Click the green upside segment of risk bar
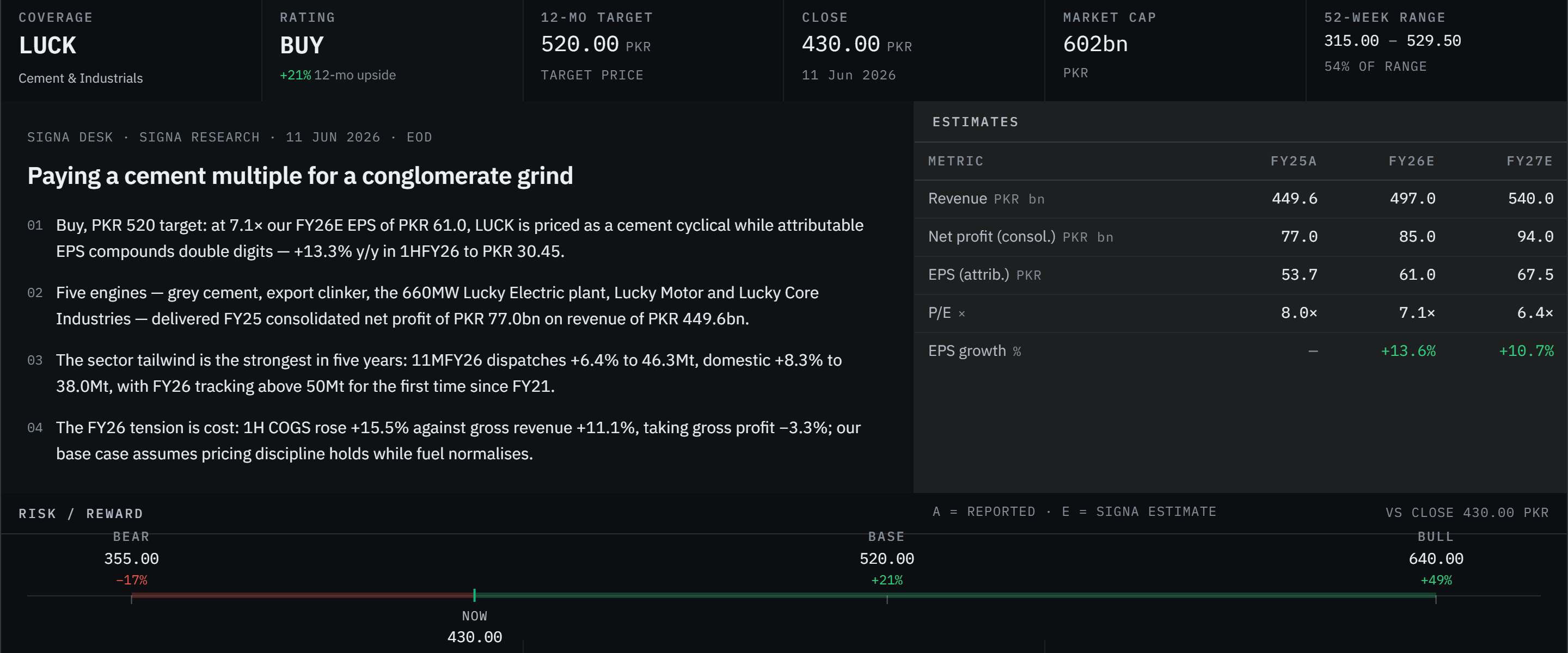Image resolution: width=1568 pixels, height=653 pixels. (955, 595)
